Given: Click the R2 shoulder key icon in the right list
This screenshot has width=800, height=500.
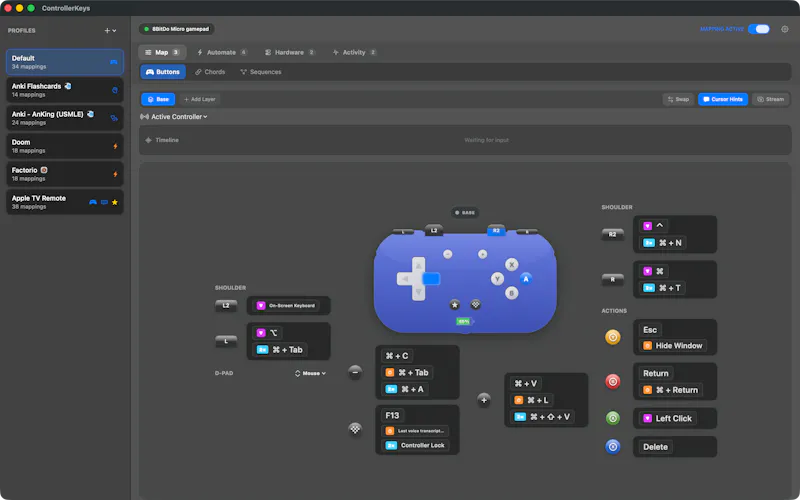Looking at the screenshot, I should coord(612,234).
